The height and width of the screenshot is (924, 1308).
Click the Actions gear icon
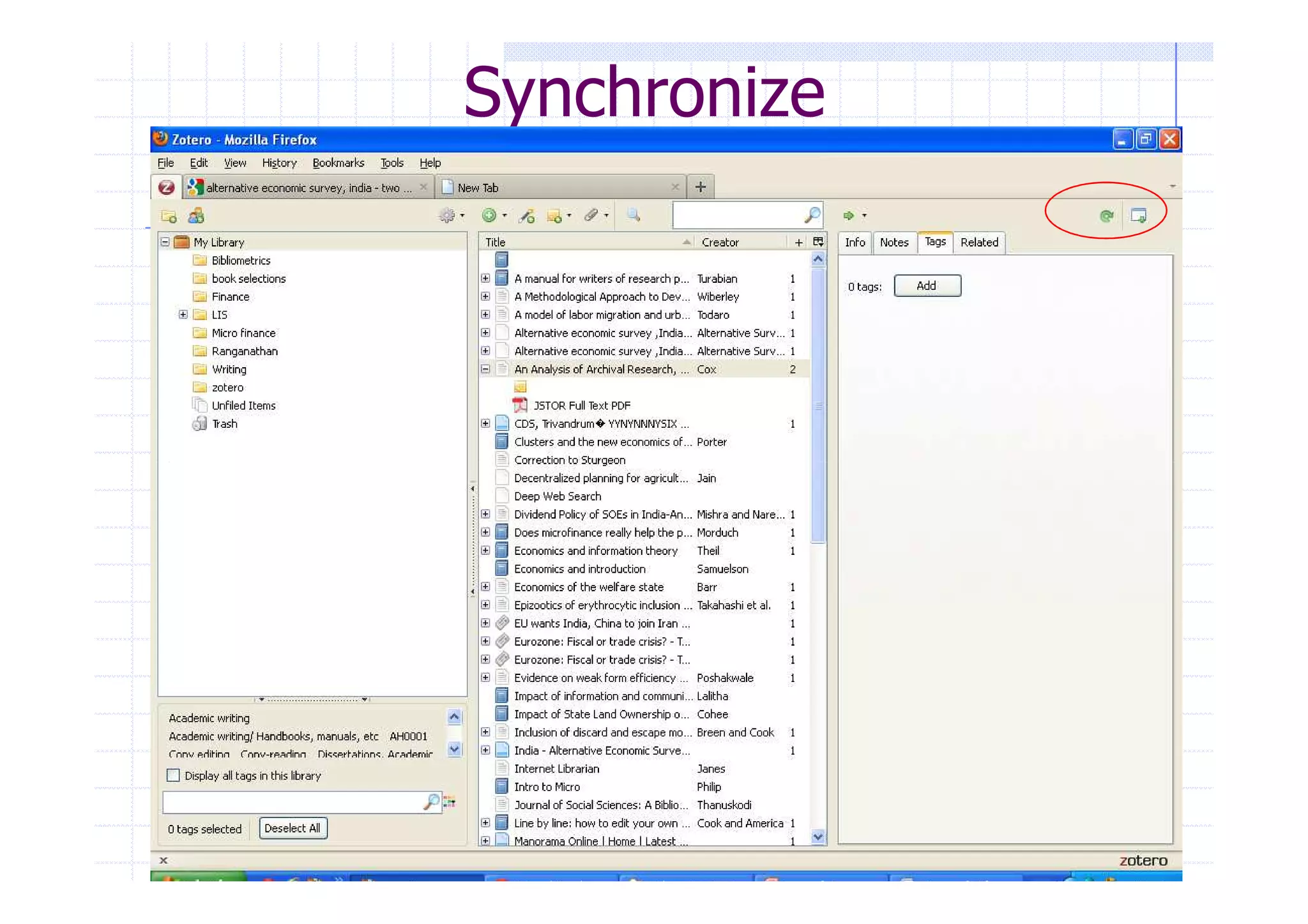[446, 216]
